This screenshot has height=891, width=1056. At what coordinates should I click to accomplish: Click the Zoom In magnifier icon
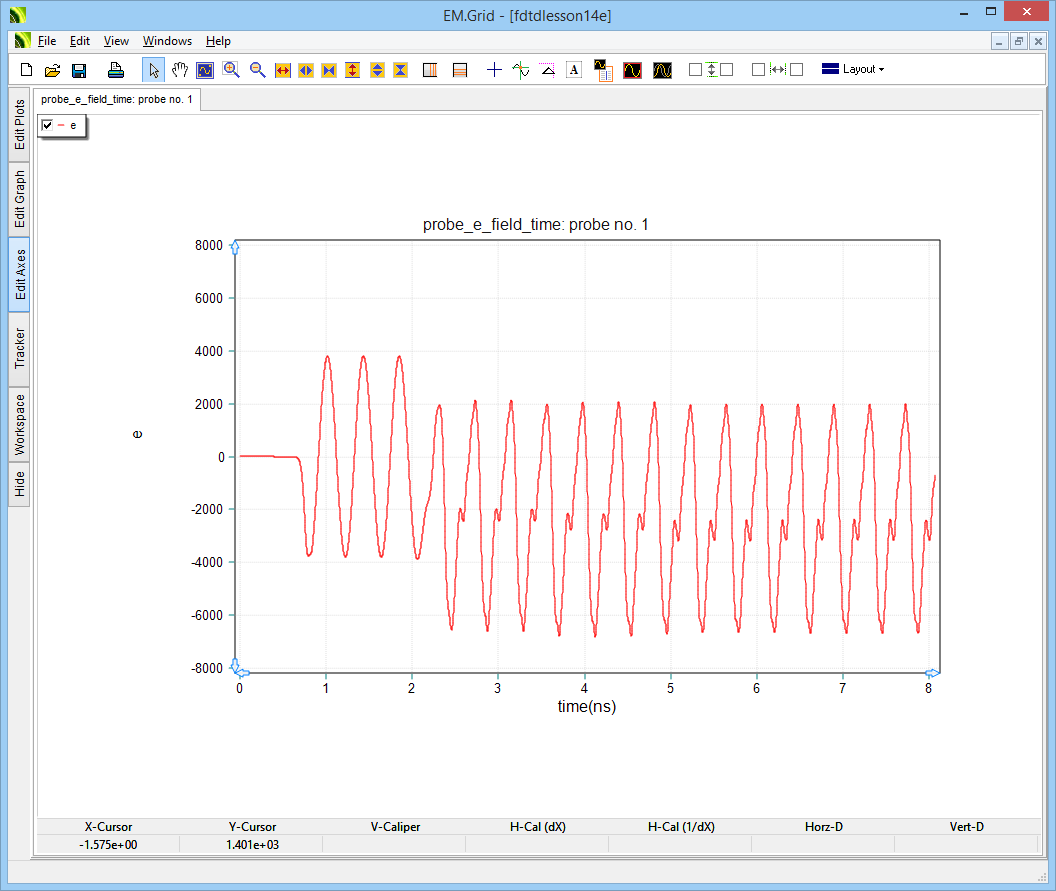[x=232, y=70]
